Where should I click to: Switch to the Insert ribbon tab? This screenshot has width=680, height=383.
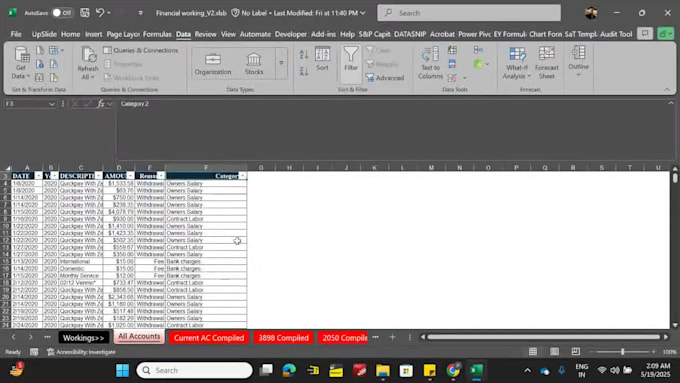[93, 34]
